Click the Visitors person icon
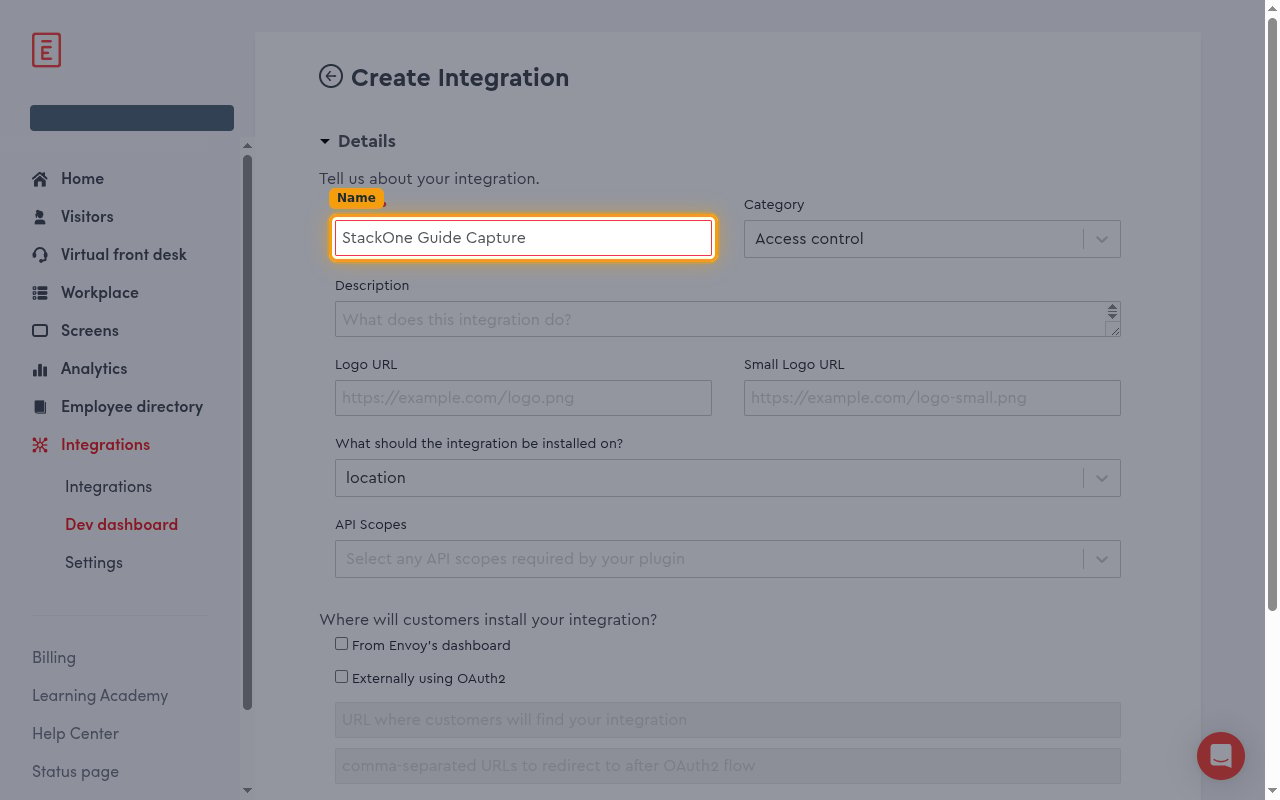Screen dimensions: 1280x800 point(40,217)
